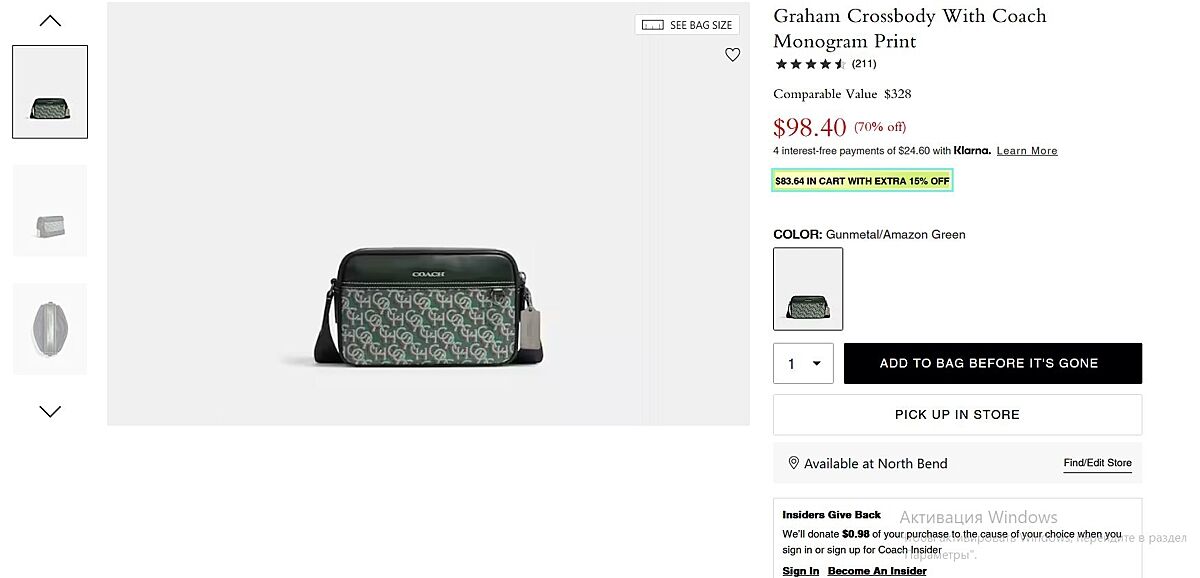Select Gunmetal/Amazon Green color swatch
Viewport: 1200px width, 578px height.
point(808,289)
